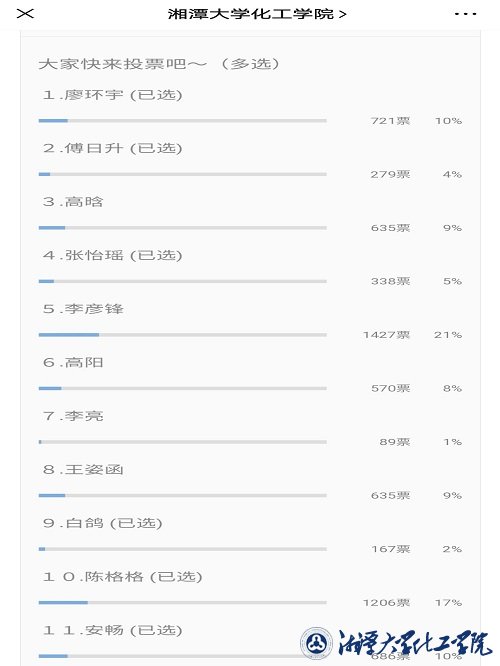Vote for option 5 李彦锋
This screenshot has height=666, width=500.
click(83, 309)
